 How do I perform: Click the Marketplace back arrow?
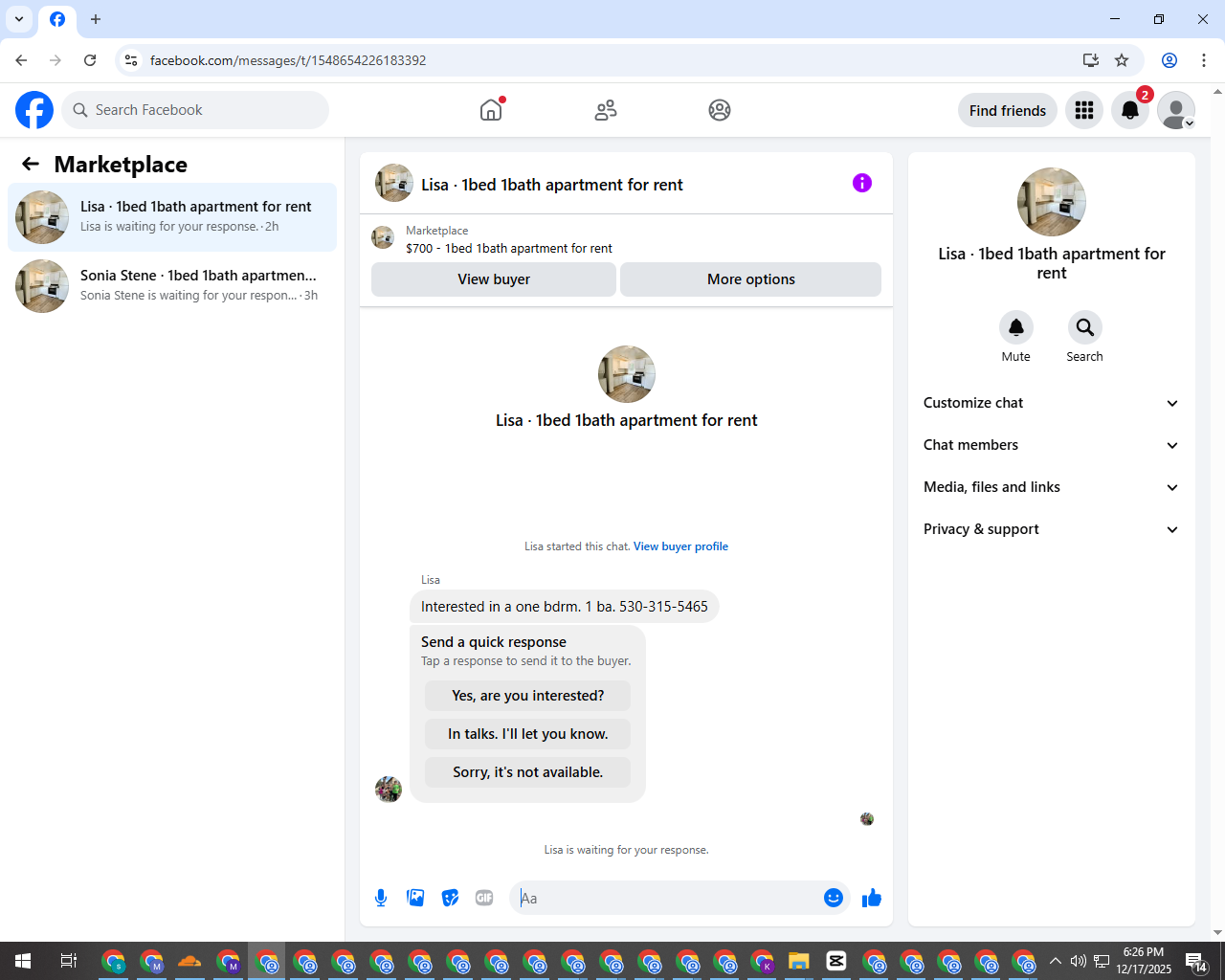pos(31,164)
